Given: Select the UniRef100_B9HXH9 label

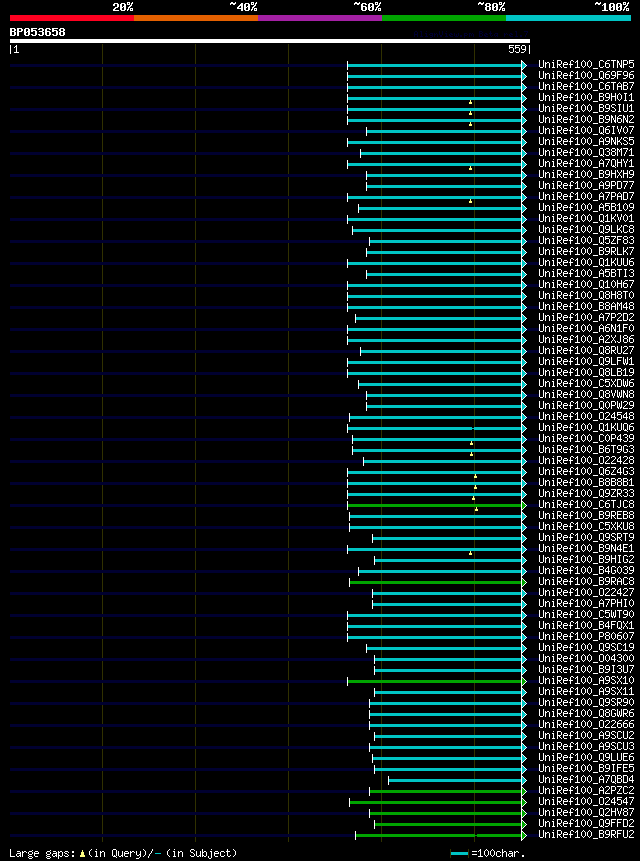Looking at the screenshot, I should point(586,174).
